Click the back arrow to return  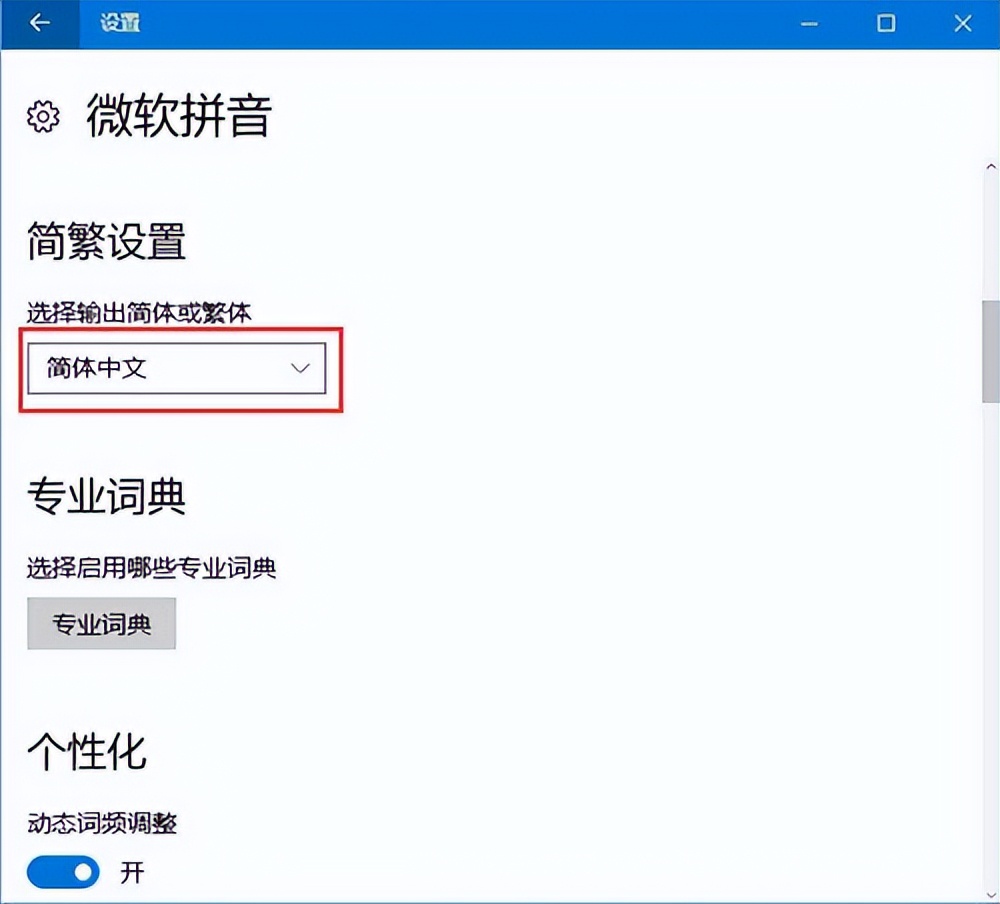tap(39, 22)
